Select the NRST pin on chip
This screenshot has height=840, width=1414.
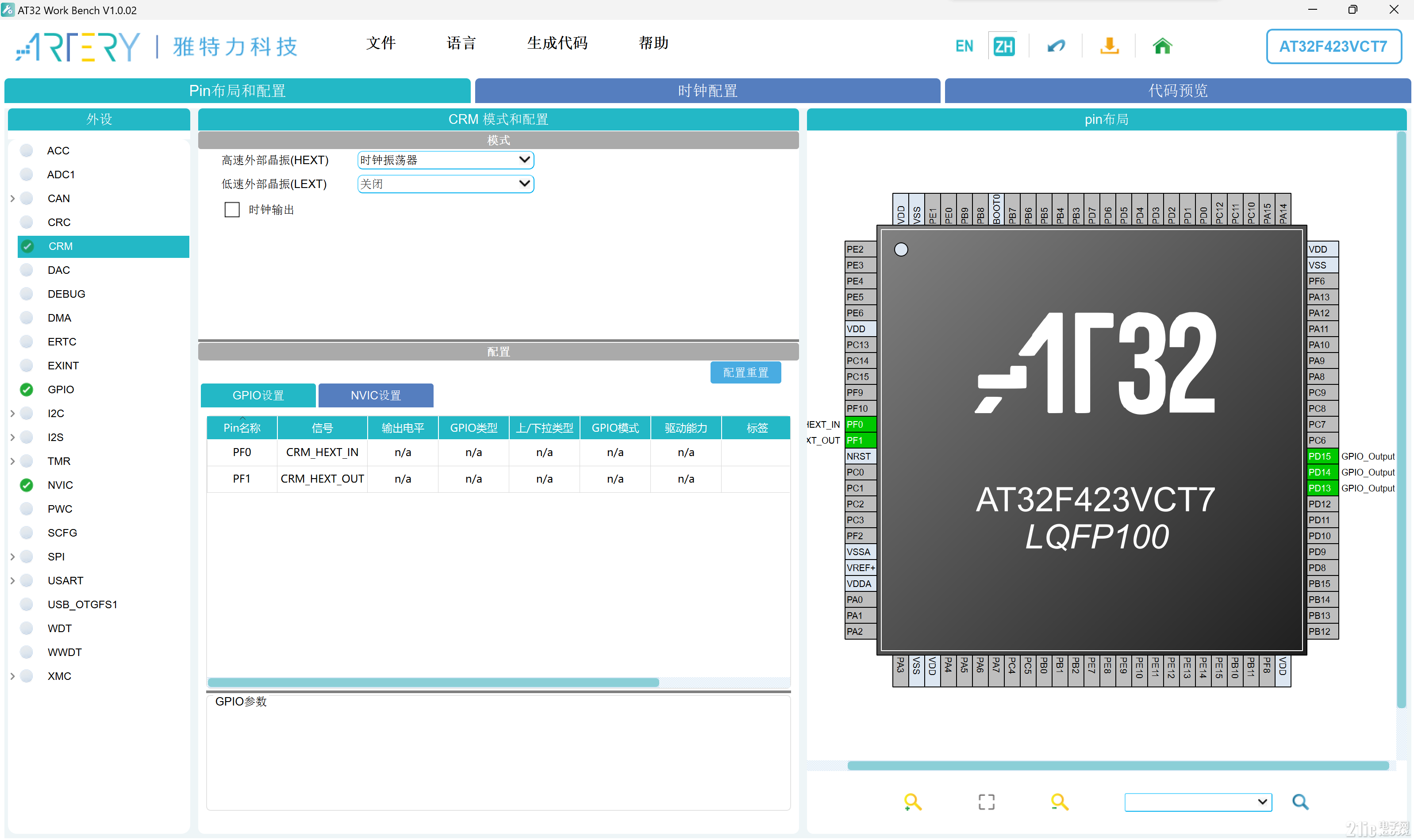(x=860, y=456)
